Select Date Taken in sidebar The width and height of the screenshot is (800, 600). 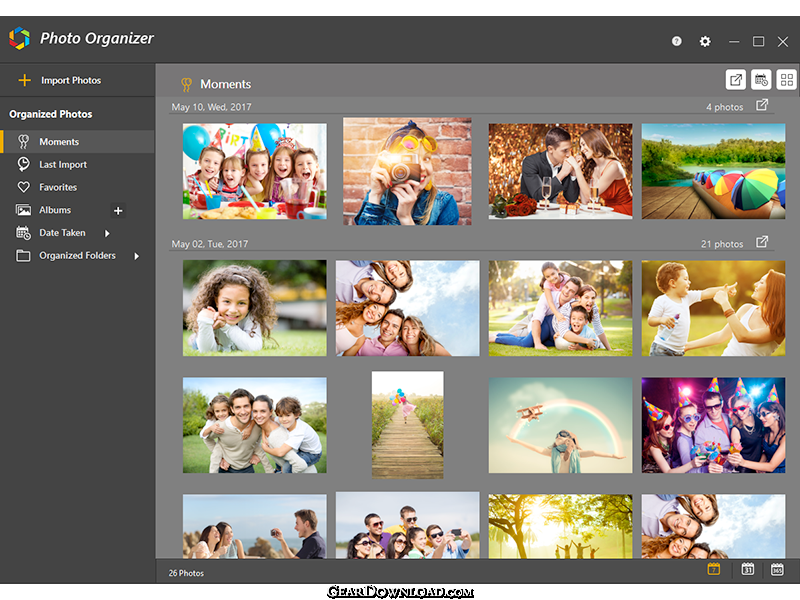62,233
